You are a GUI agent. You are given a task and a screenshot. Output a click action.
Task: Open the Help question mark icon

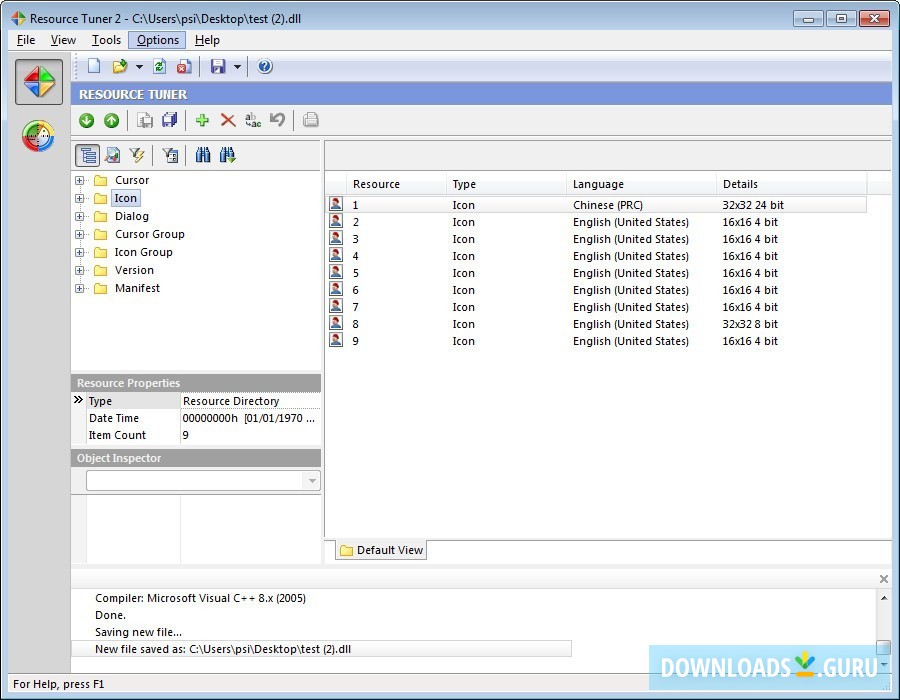[x=265, y=67]
